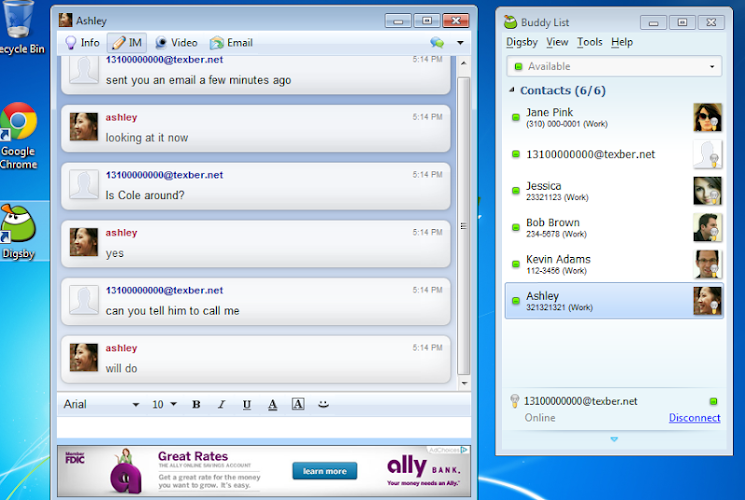Open the Info tab in Ashley chat
Image resolution: width=745 pixels, height=500 pixels.
coord(82,43)
